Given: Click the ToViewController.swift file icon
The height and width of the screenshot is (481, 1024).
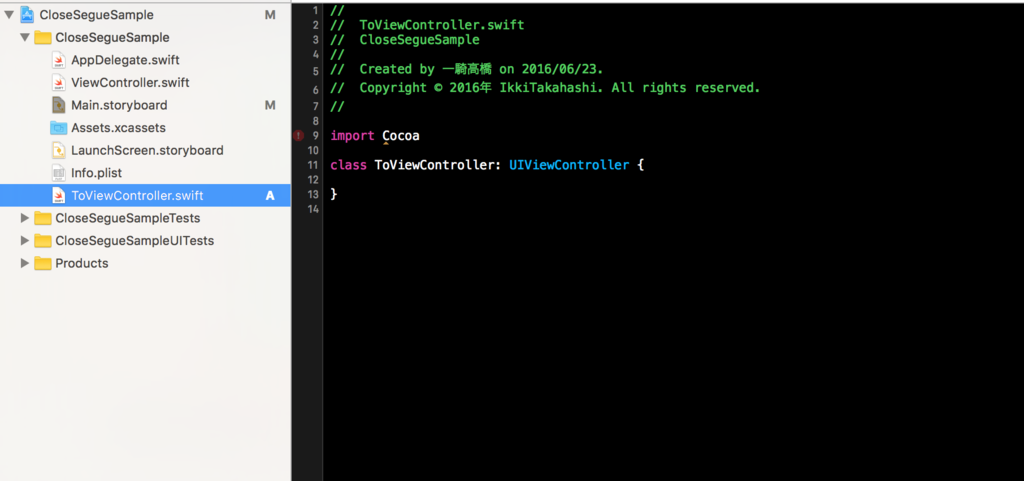Looking at the screenshot, I should click(x=59, y=195).
